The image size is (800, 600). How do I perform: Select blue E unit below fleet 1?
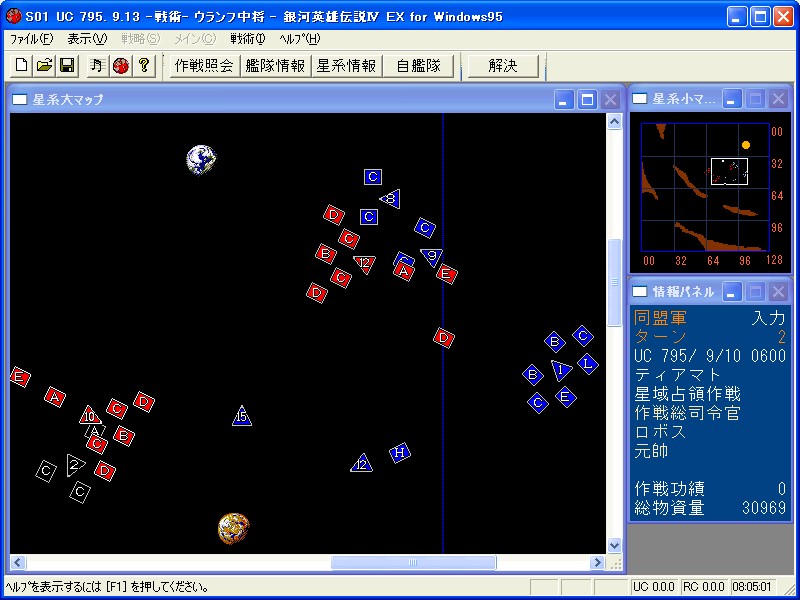(x=565, y=396)
